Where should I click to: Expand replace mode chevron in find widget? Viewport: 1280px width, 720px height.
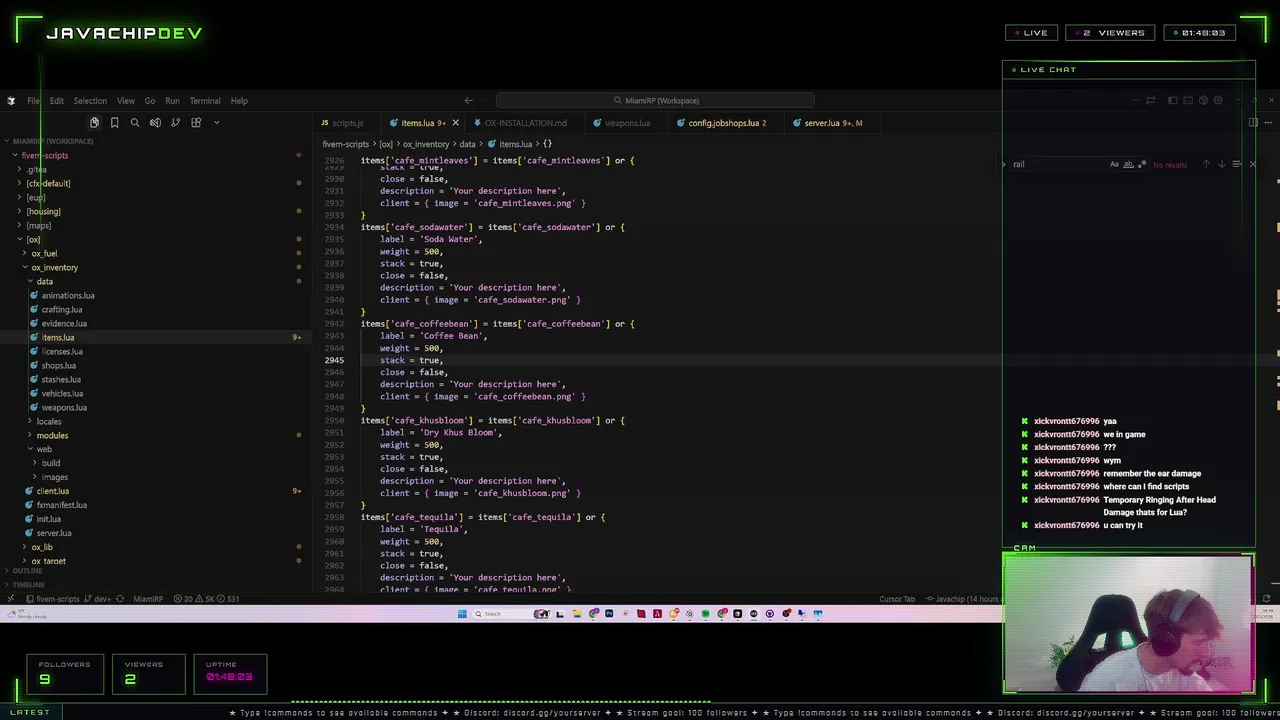1004,164
